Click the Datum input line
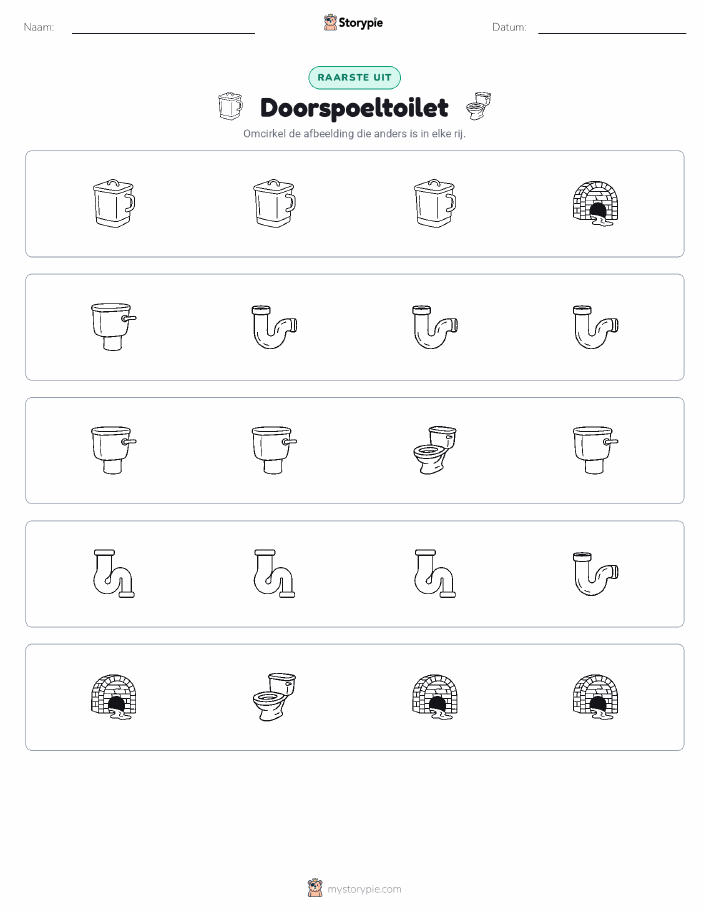The width and height of the screenshot is (709, 917). 612,29
